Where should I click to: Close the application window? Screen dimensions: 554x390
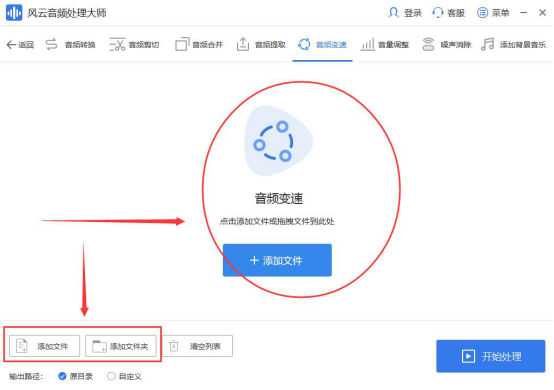[x=542, y=13]
